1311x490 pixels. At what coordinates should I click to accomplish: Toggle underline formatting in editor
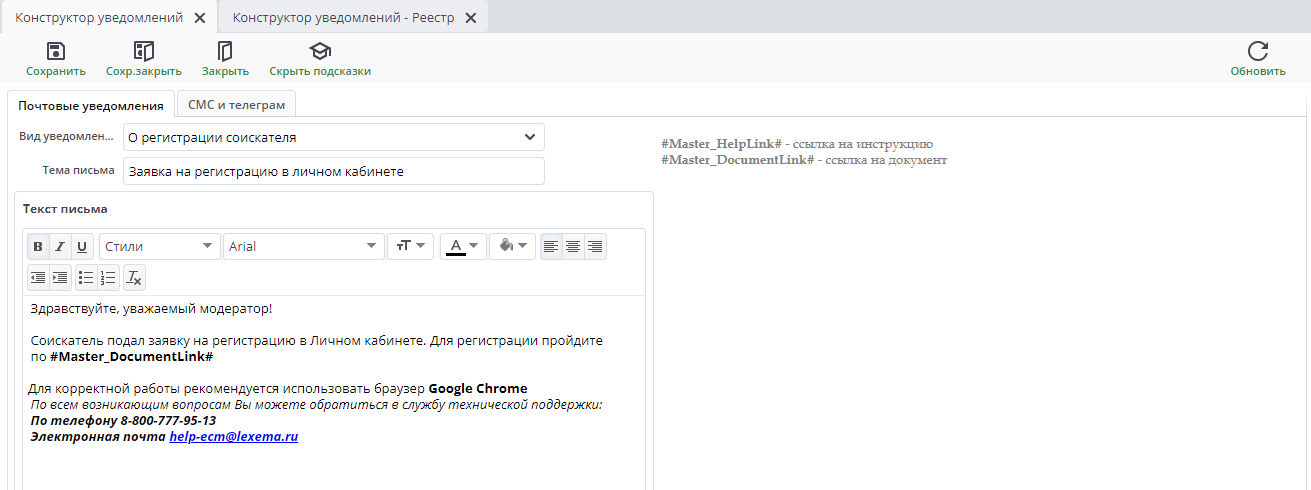pyautogui.click(x=82, y=246)
